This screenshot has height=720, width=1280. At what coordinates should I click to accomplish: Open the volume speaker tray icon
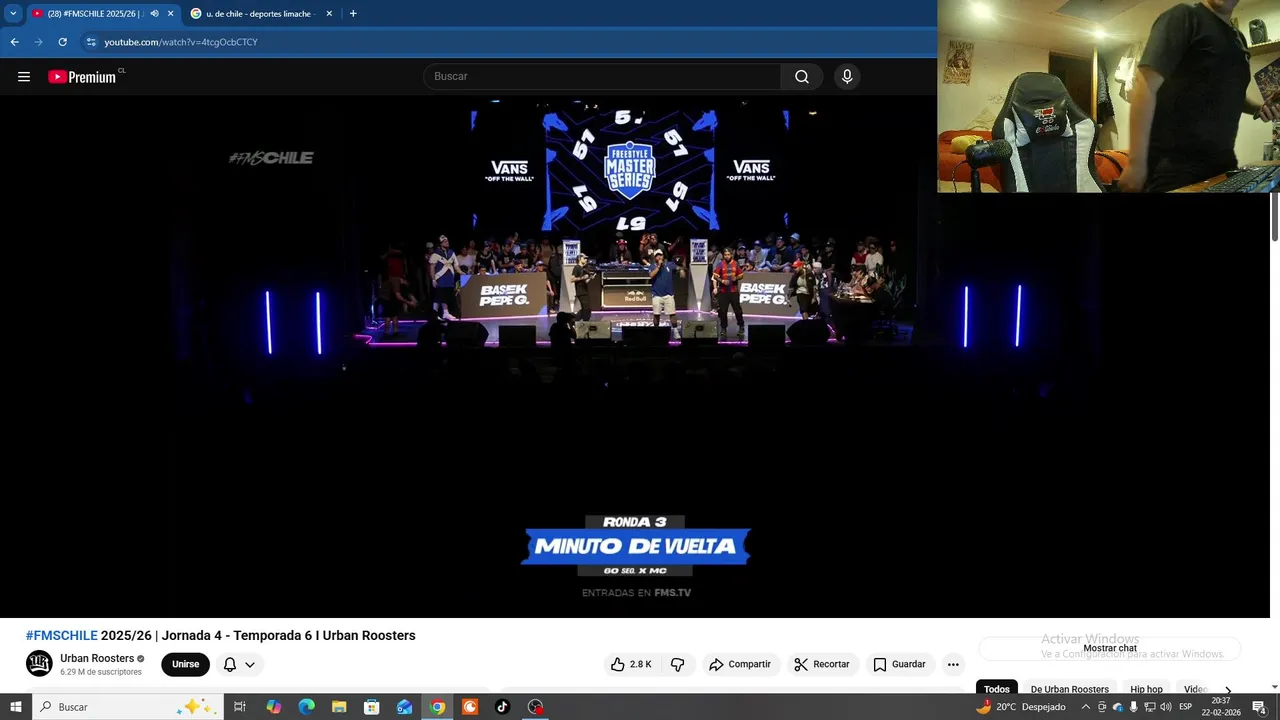coord(1165,707)
